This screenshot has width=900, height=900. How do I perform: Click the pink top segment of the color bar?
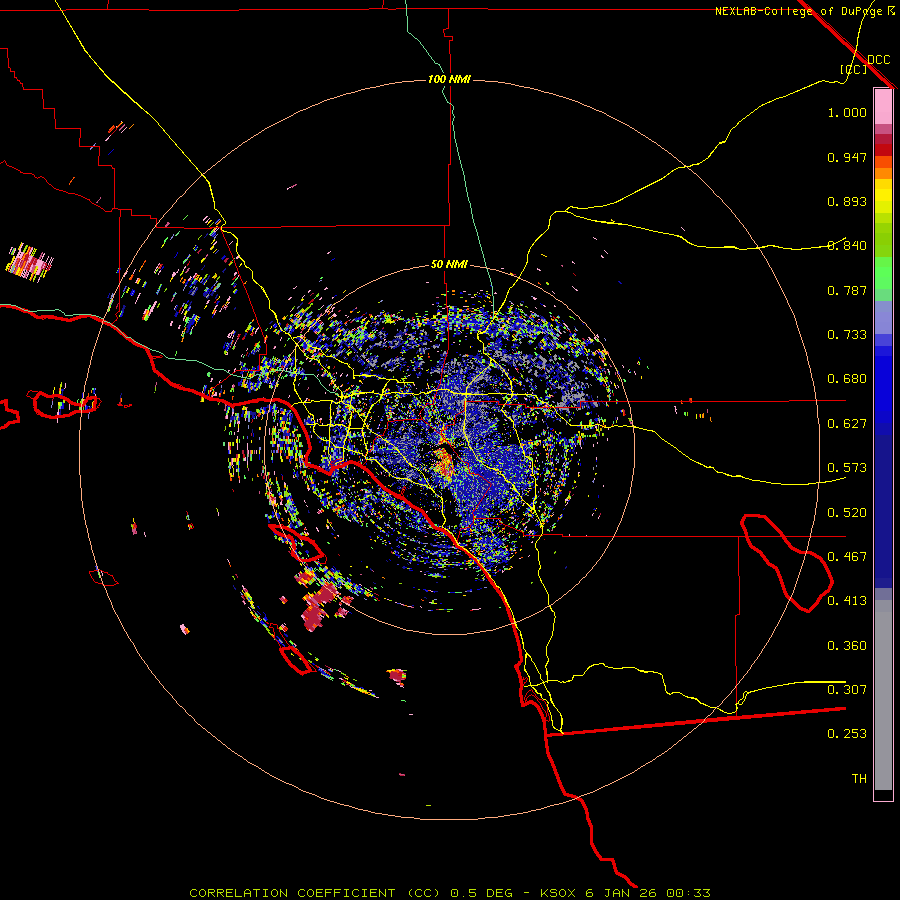coord(883,107)
